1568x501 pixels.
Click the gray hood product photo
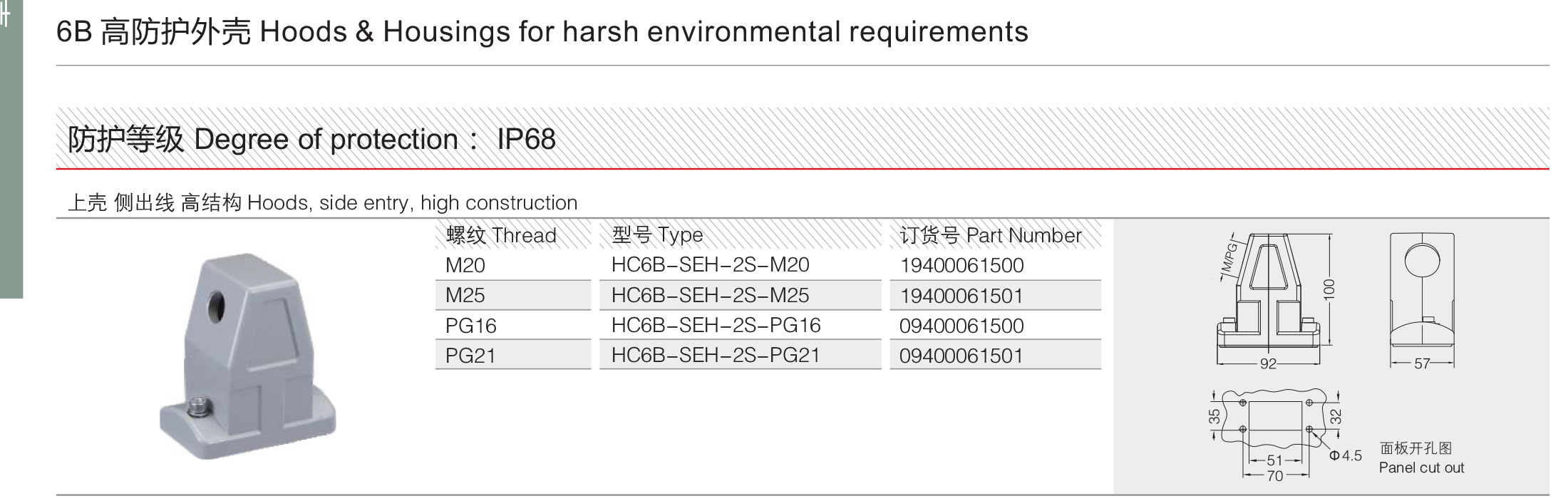click(247, 356)
